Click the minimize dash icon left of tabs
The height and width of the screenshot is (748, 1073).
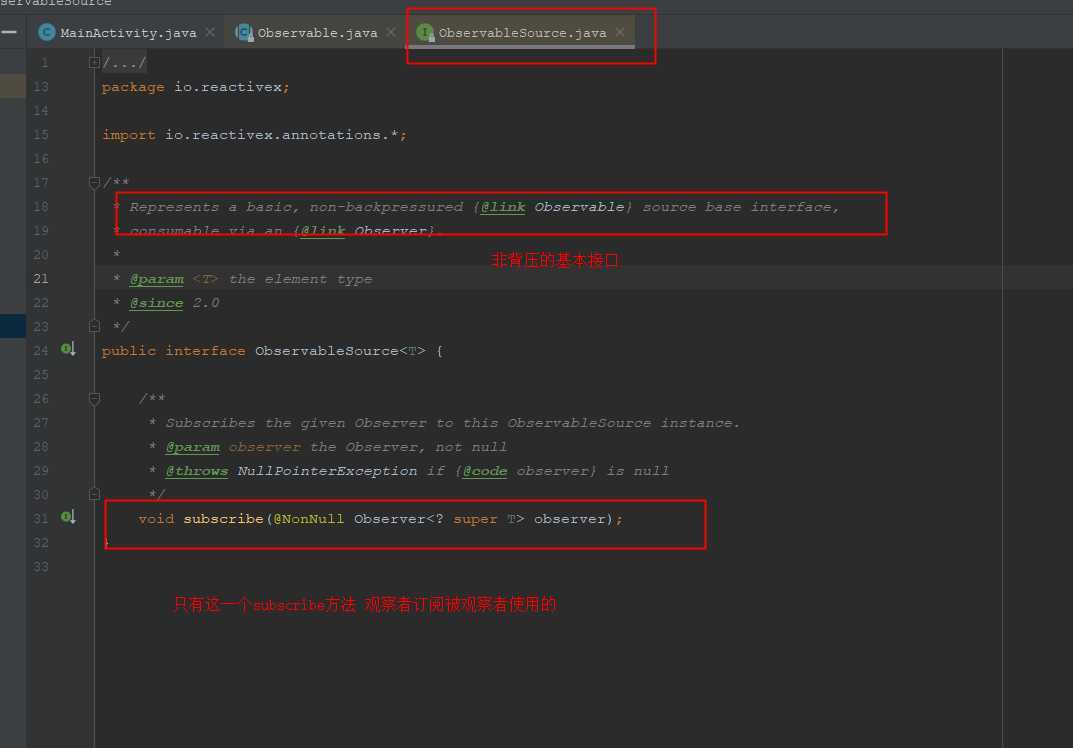pyautogui.click(x=9, y=32)
